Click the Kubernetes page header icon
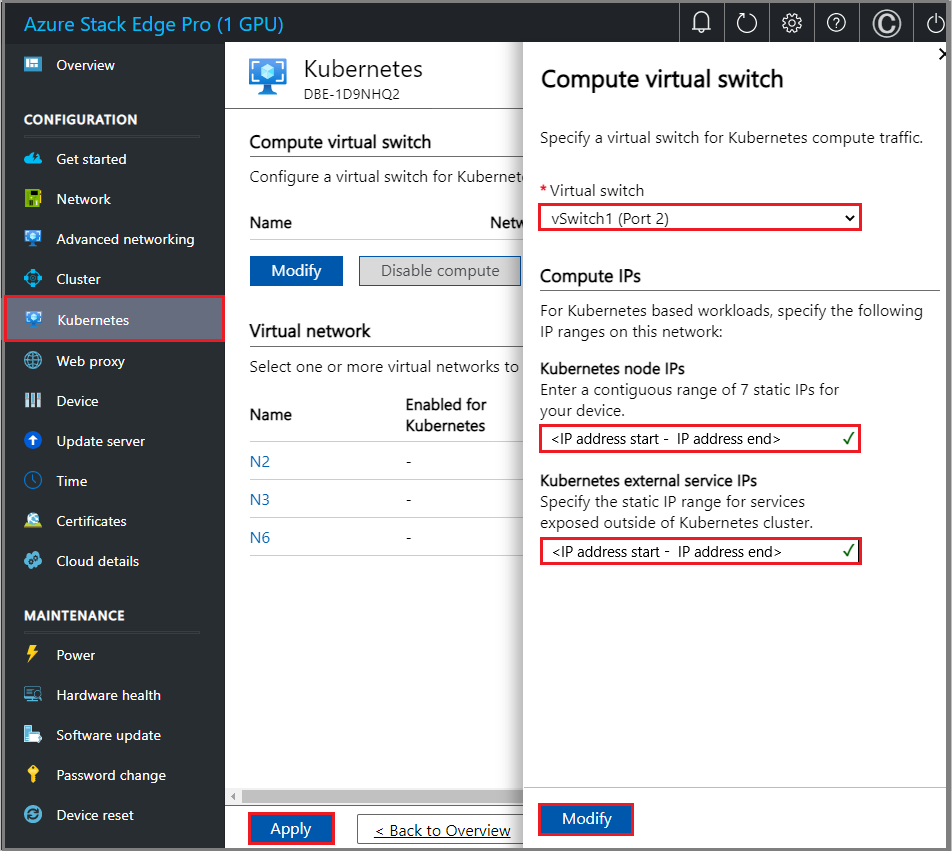Screen dimensions: 952x851 [x=268, y=76]
